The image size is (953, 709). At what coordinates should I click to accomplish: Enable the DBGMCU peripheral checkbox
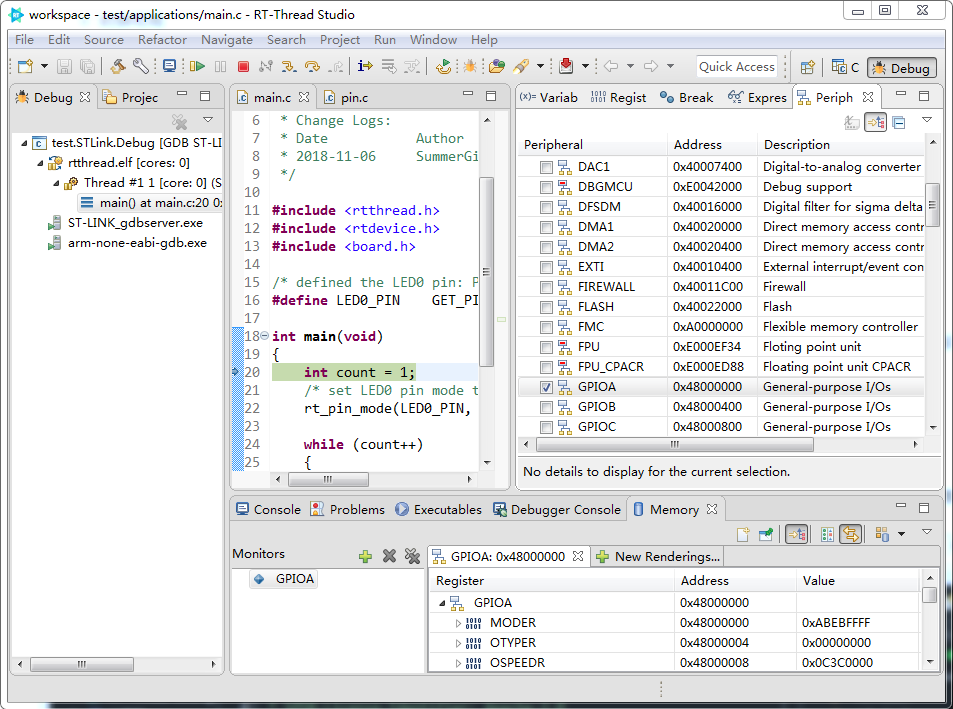coord(546,187)
